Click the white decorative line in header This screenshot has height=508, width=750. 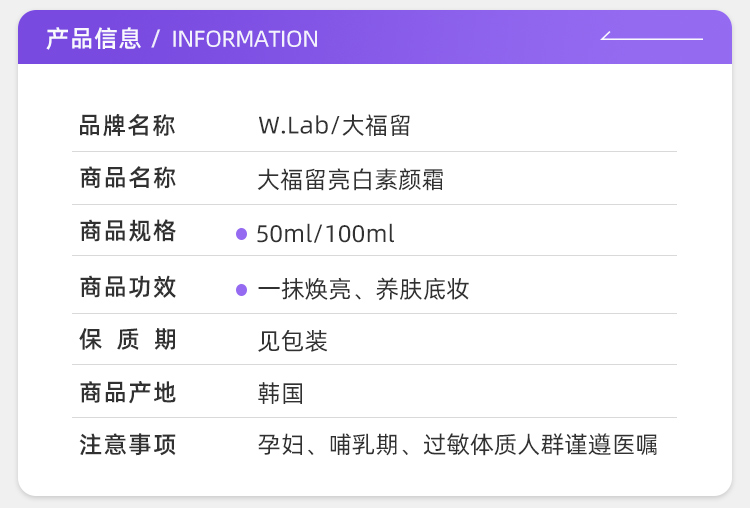pos(651,38)
